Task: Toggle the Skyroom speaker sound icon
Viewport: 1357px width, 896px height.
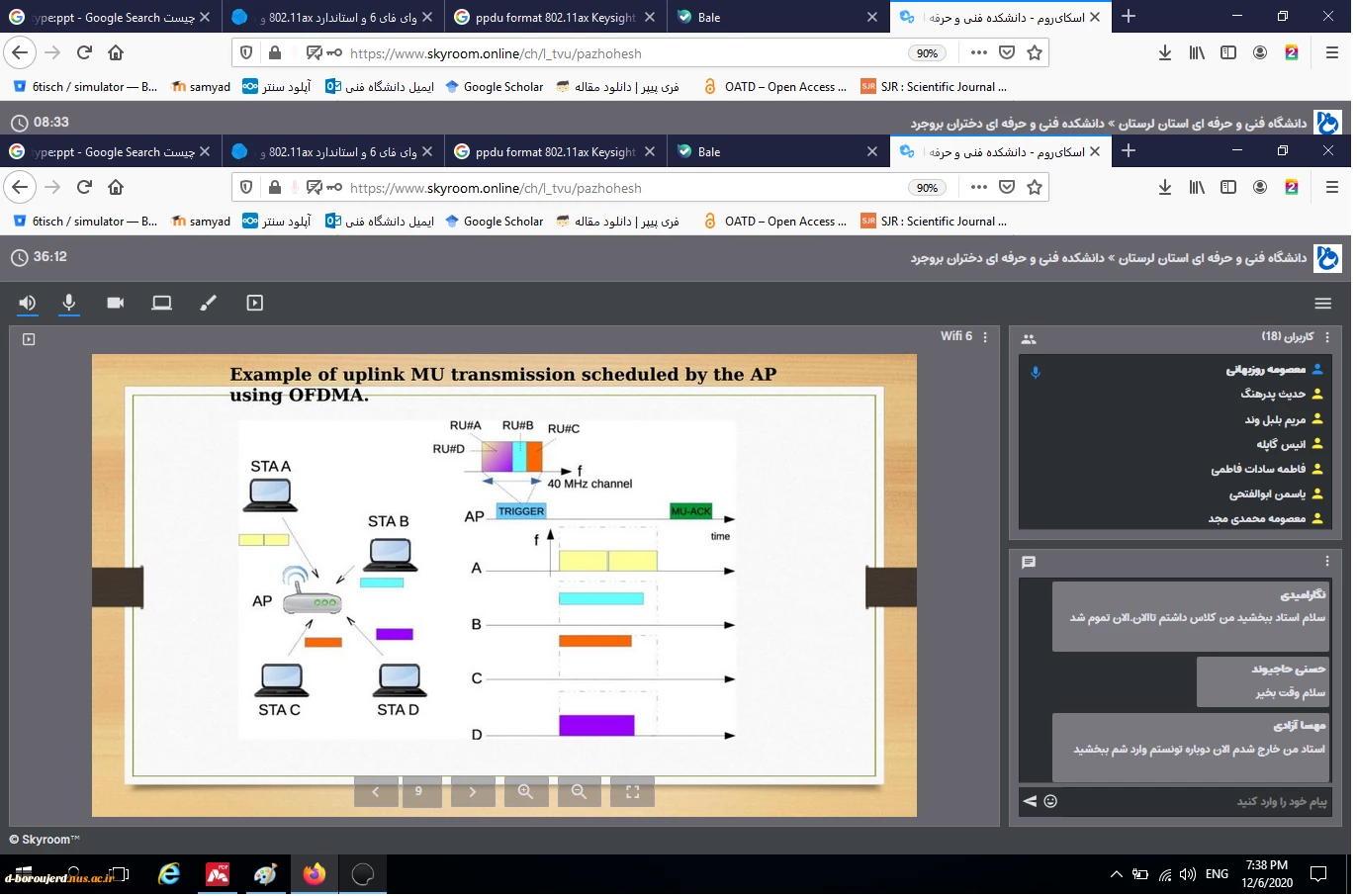Action: (28, 304)
